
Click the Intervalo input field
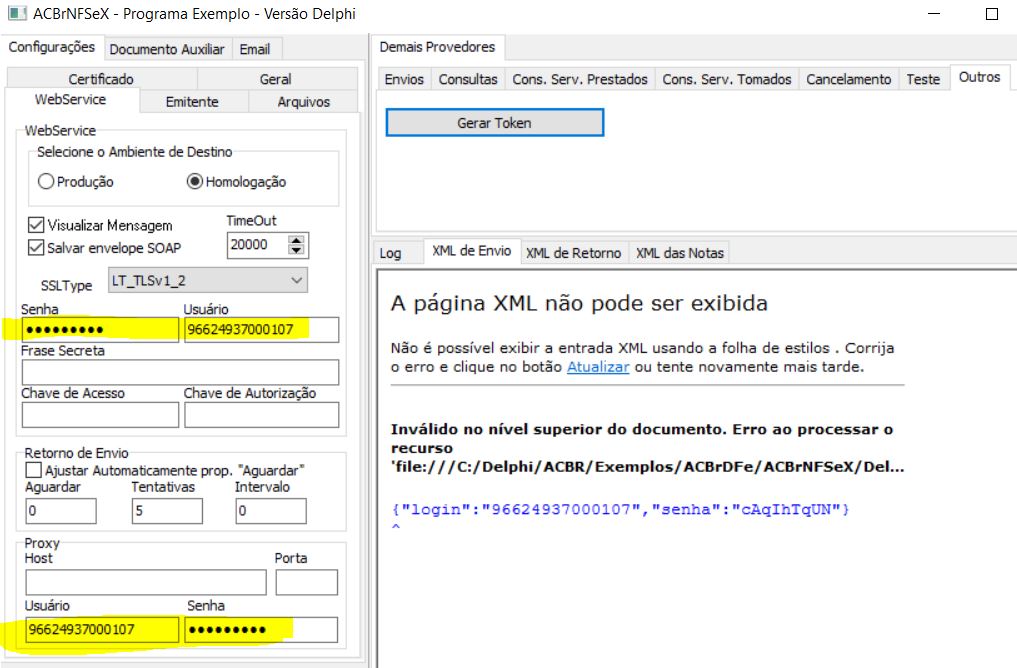[271, 511]
